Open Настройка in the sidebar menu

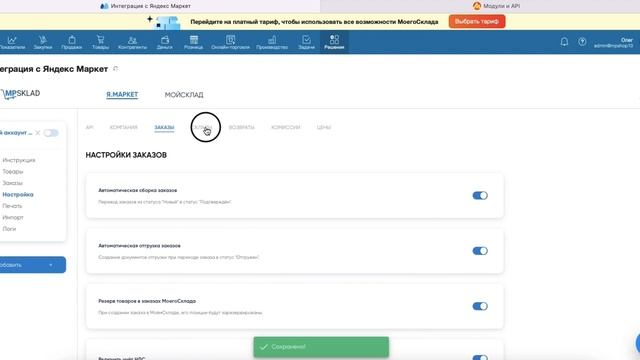click(18, 194)
